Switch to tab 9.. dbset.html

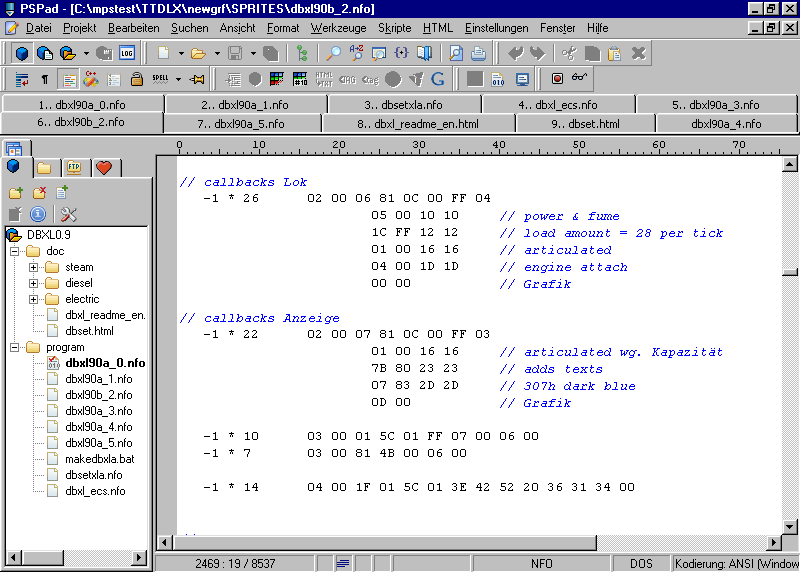[x=585, y=123]
